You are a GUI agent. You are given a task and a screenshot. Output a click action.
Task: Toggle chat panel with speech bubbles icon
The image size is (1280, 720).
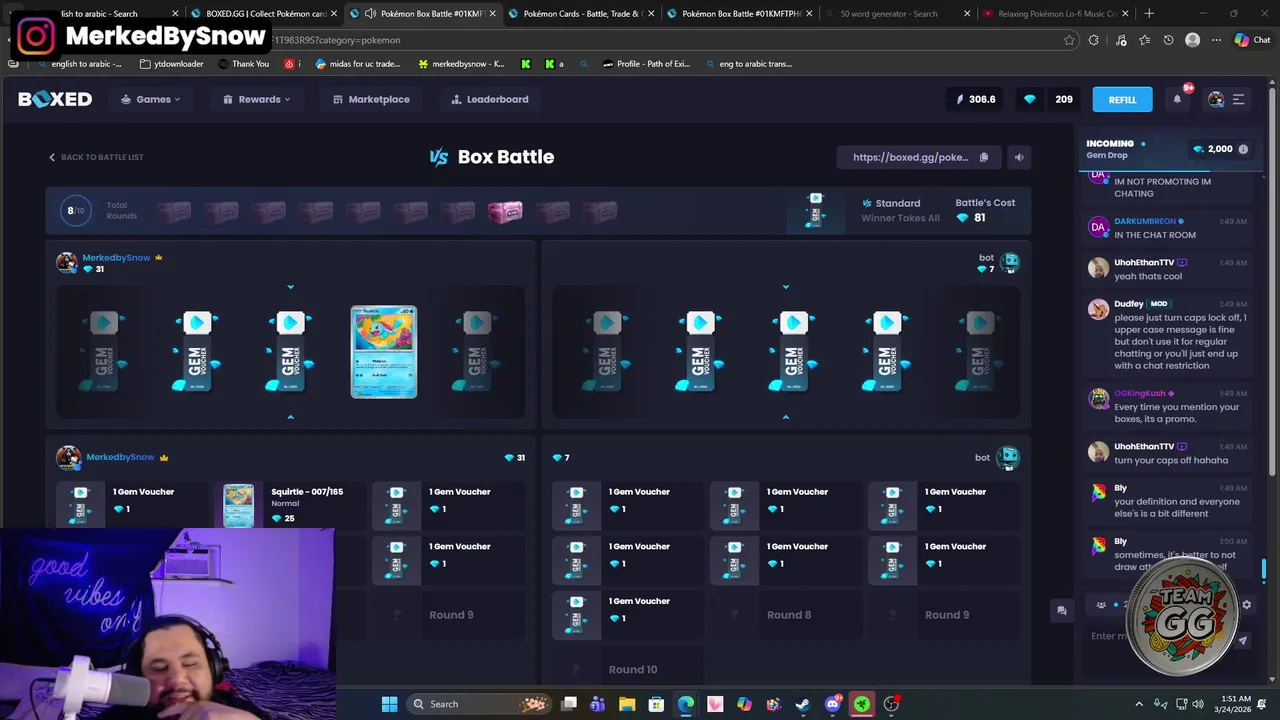pyautogui.click(x=1061, y=610)
